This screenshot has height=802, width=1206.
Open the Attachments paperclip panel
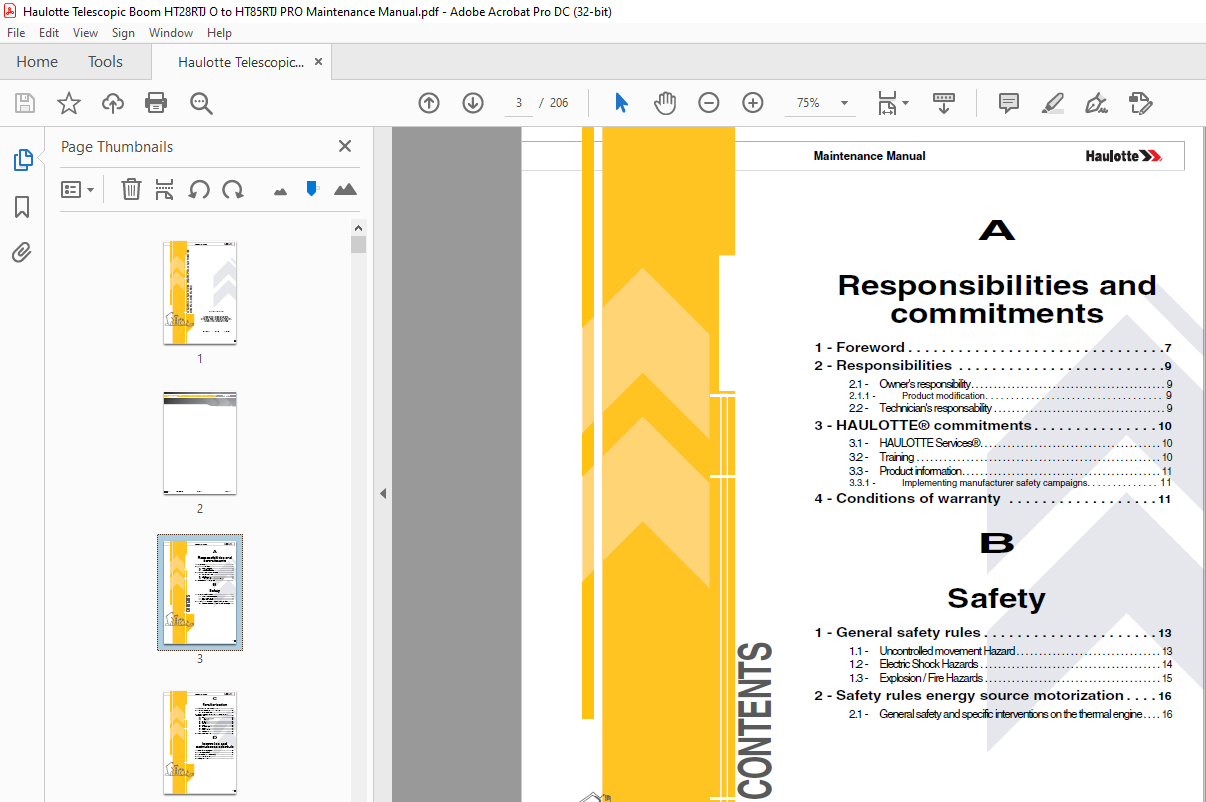[x=22, y=252]
